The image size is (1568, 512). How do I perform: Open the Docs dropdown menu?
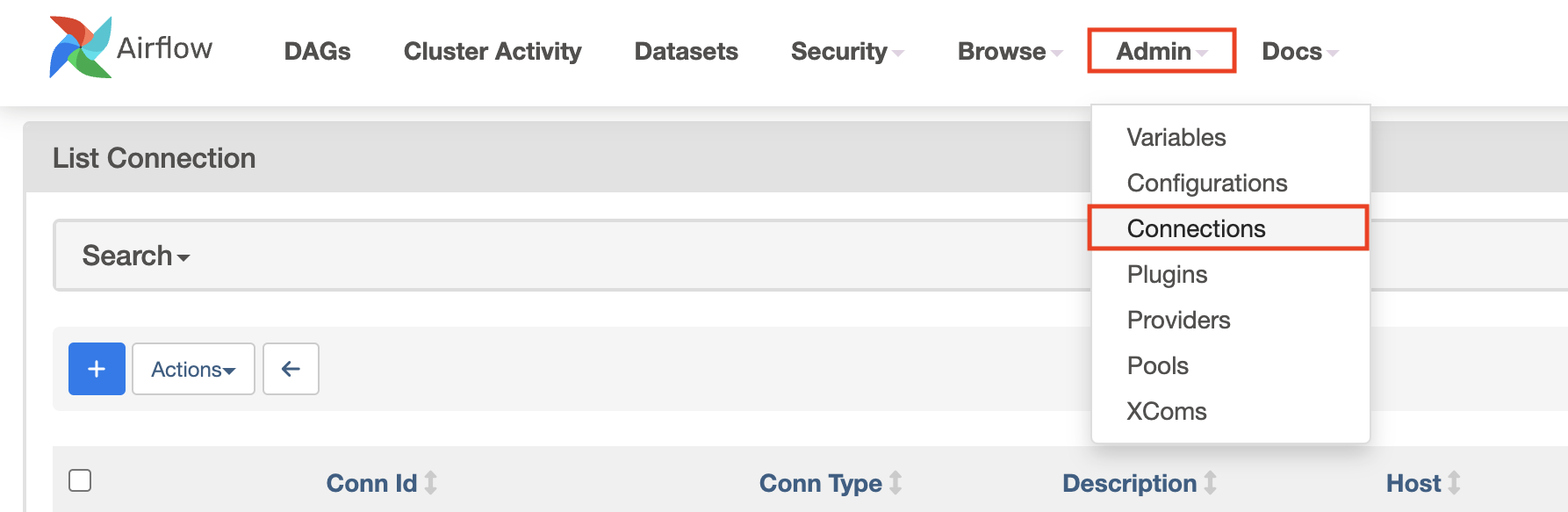coord(1299,52)
